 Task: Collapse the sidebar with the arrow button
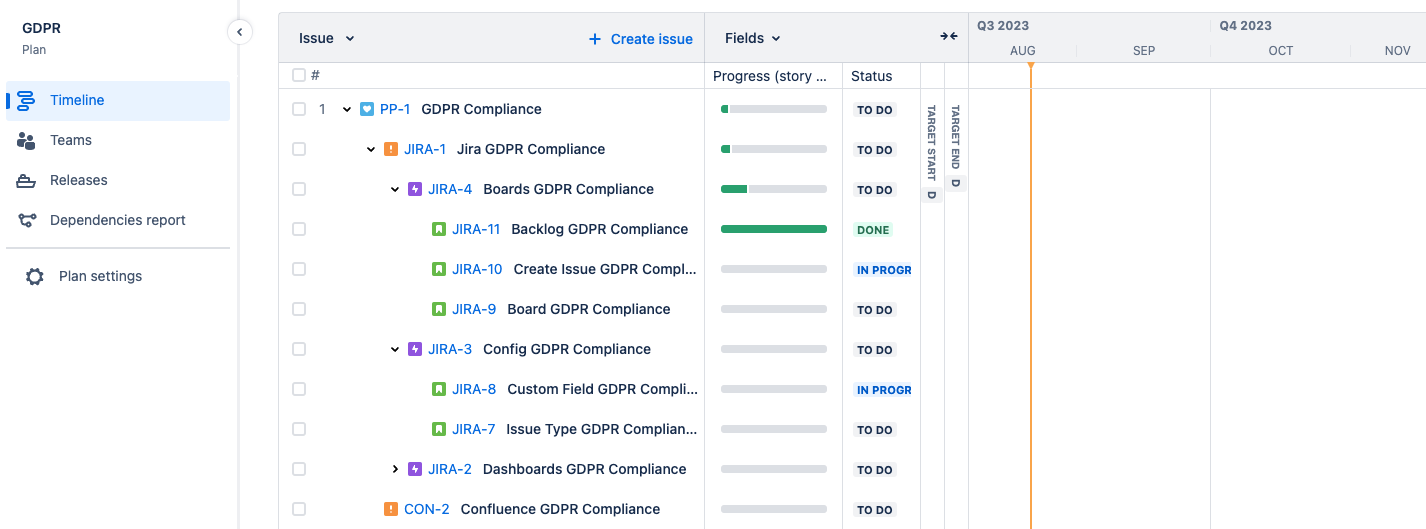[239, 32]
